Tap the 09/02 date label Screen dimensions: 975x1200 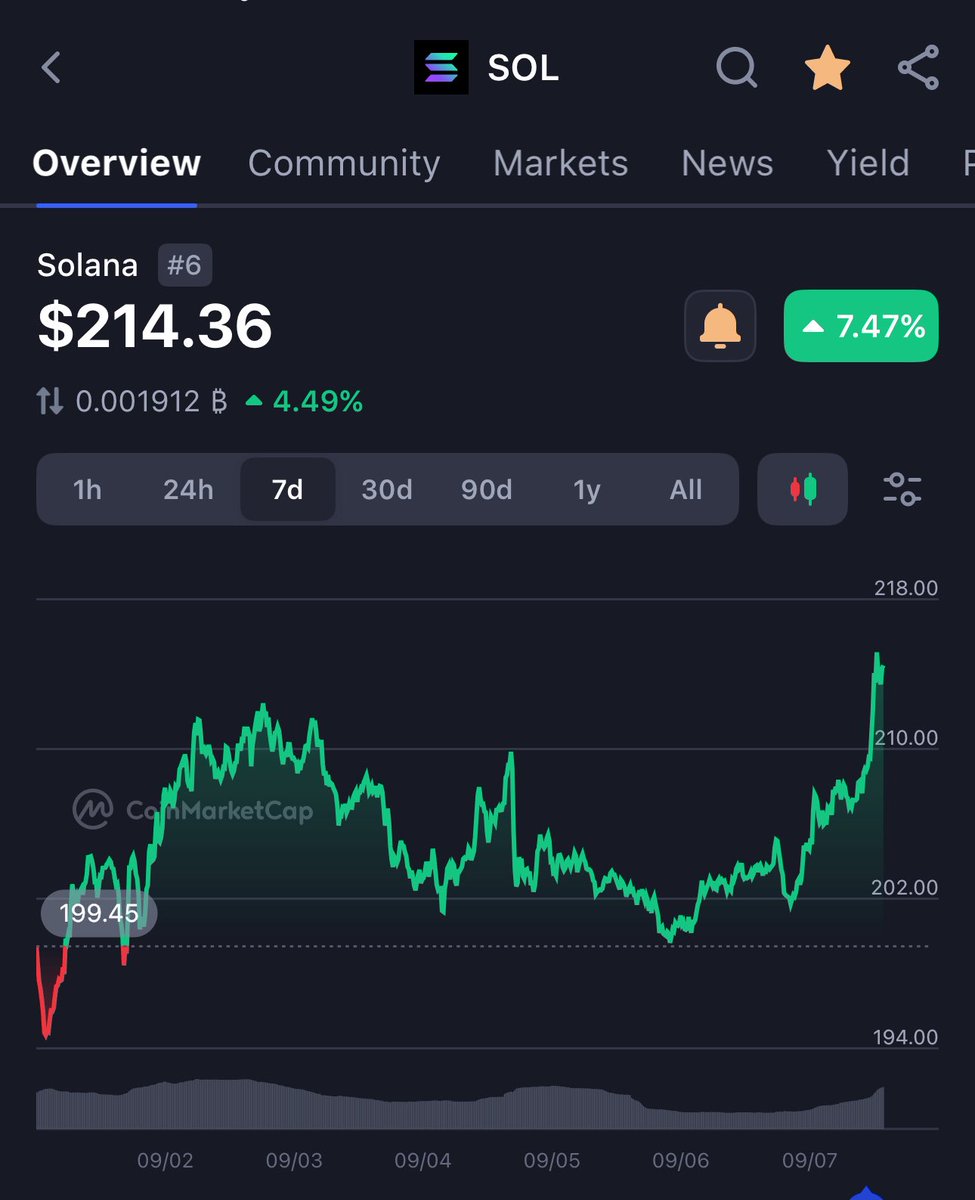pos(165,1161)
